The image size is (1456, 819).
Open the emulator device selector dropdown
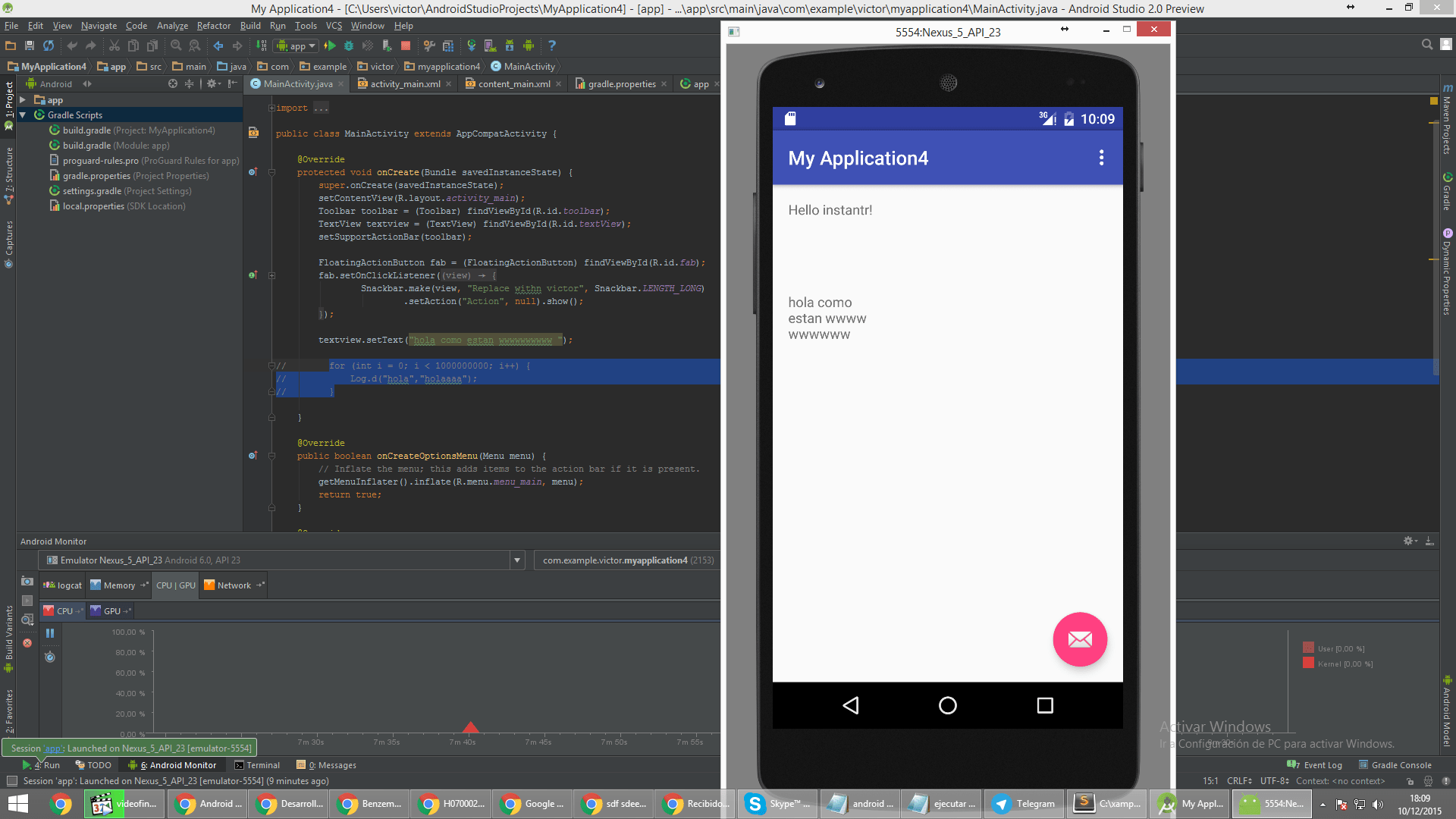coord(516,560)
